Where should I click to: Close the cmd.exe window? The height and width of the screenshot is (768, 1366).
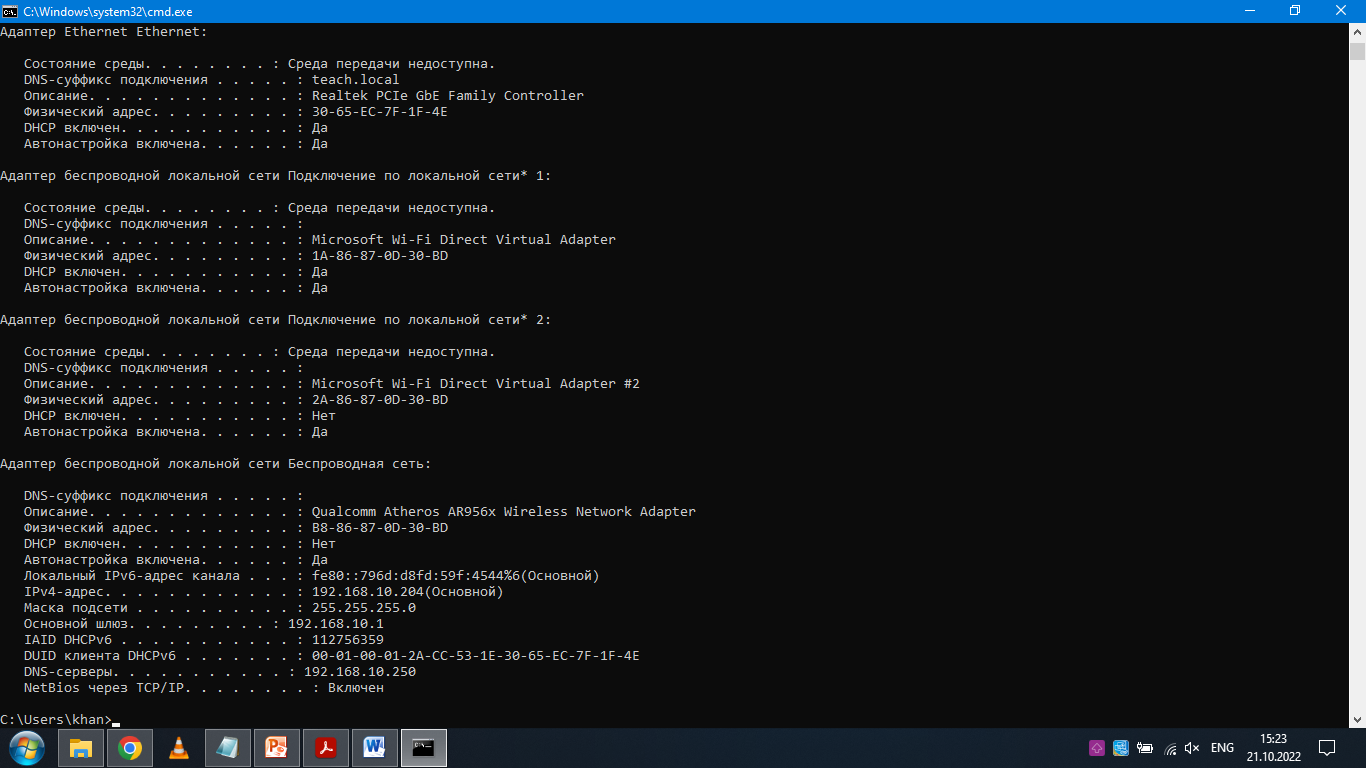click(1342, 11)
